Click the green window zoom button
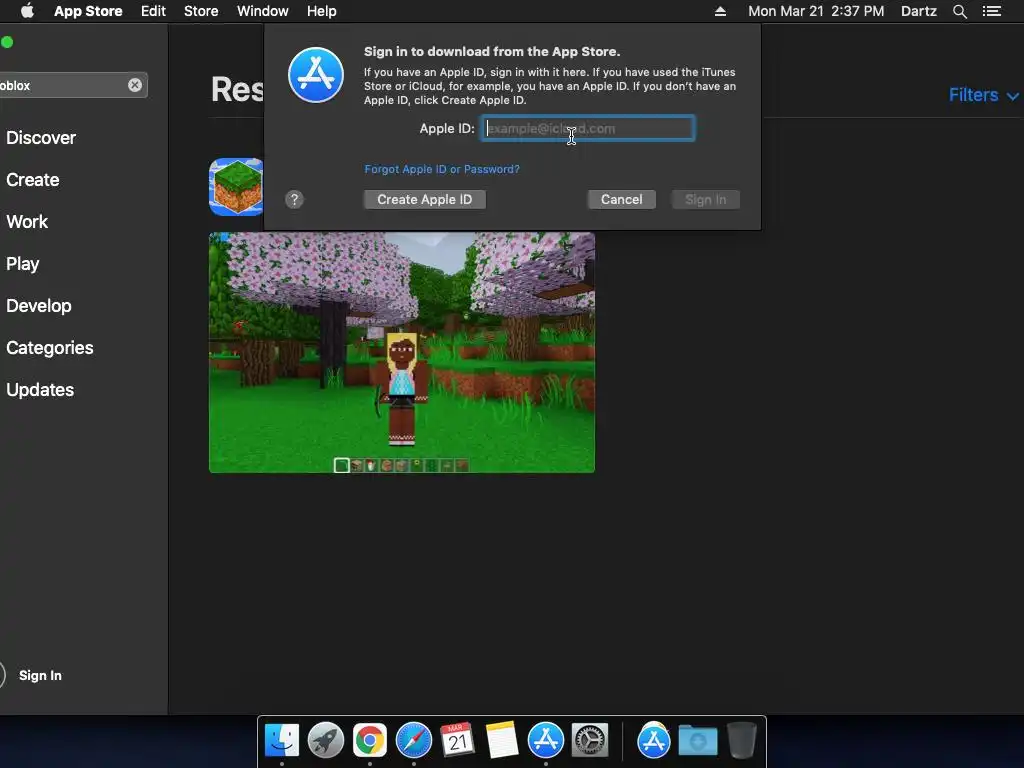Viewport: 1024px width, 768px height. (x=7, y=42)
